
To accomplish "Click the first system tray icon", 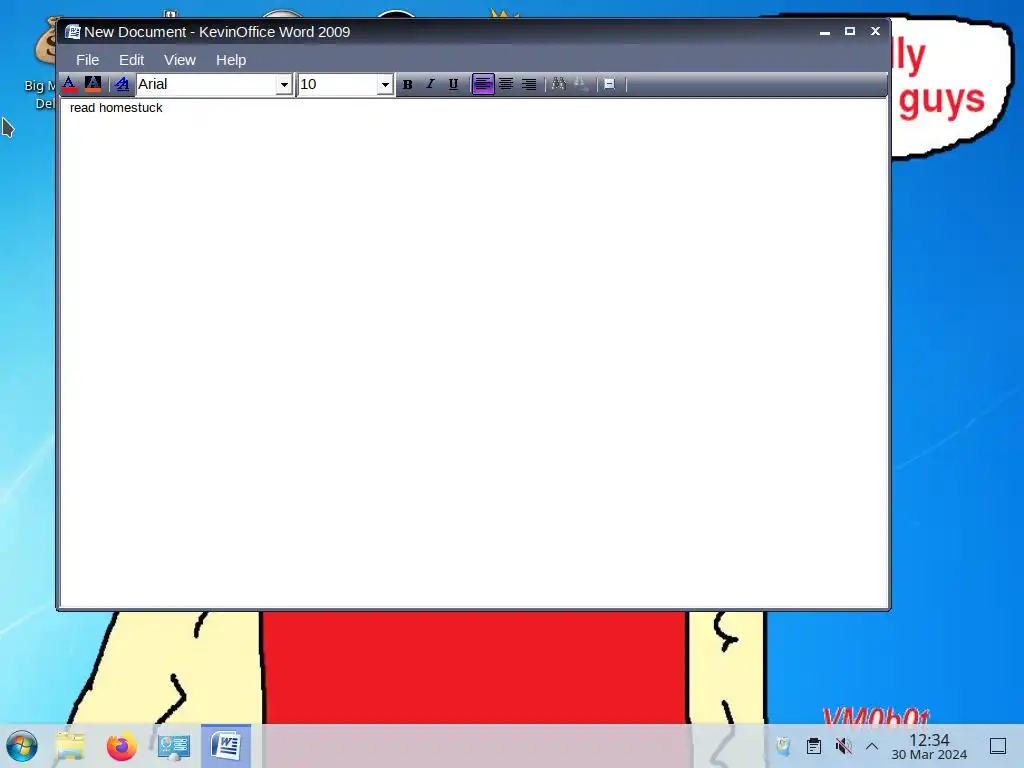I will (783, 746).
